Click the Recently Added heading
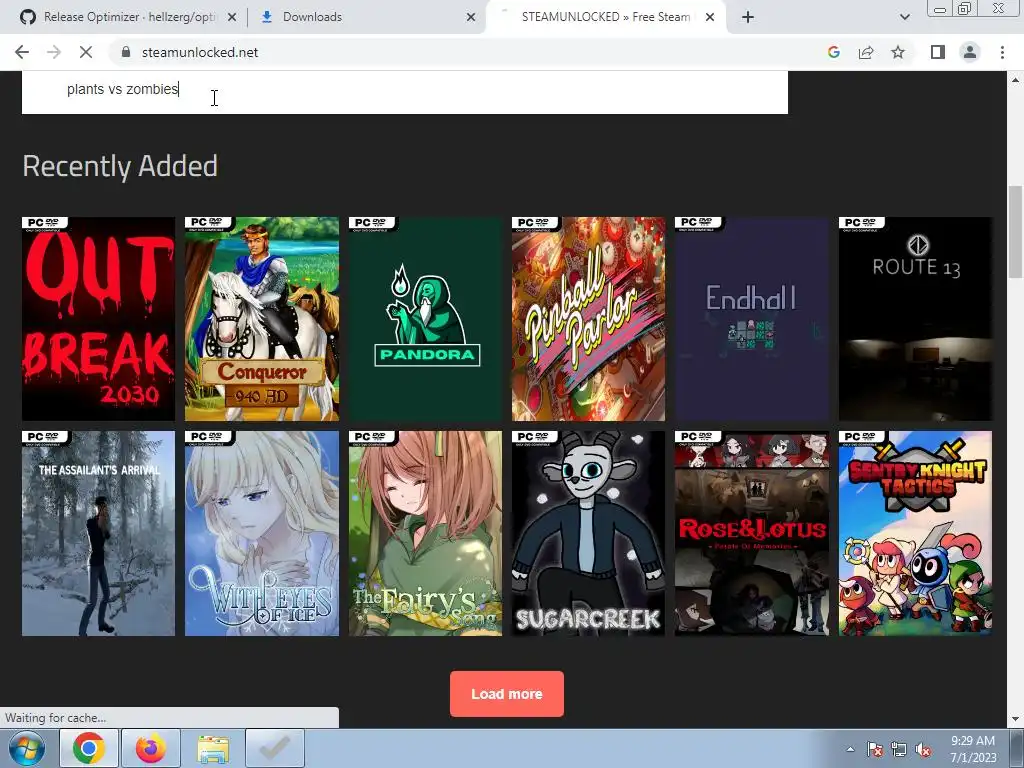1024x768 pixels. click(120, 166)
